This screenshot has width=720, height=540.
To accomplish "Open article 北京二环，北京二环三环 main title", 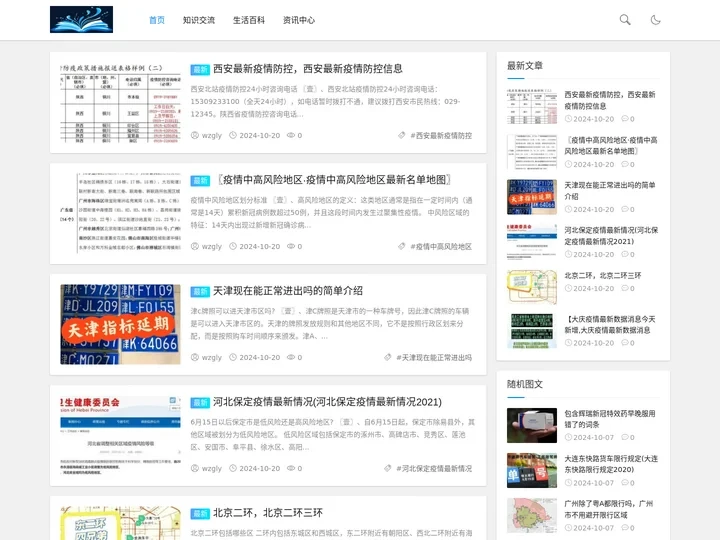I will tap(268, 513).
